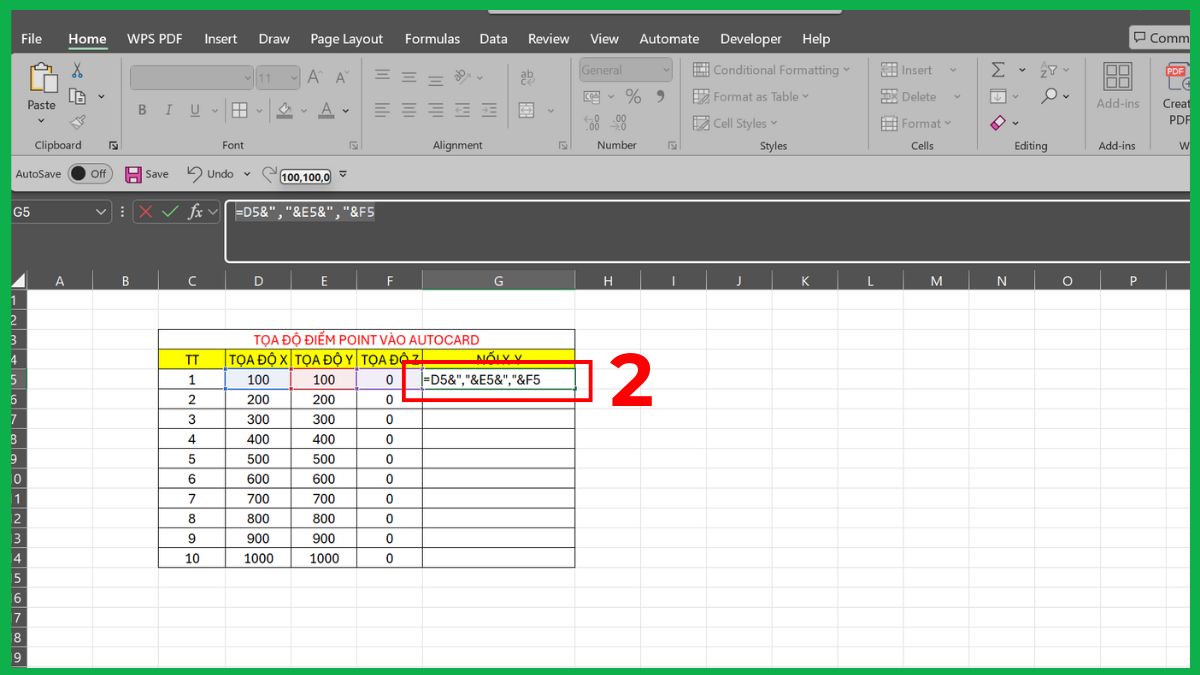The image size is (1200, 675).
Task: Click the Insert Function (fx) icon
Action: pyautogui.click(x=196, y=212)
